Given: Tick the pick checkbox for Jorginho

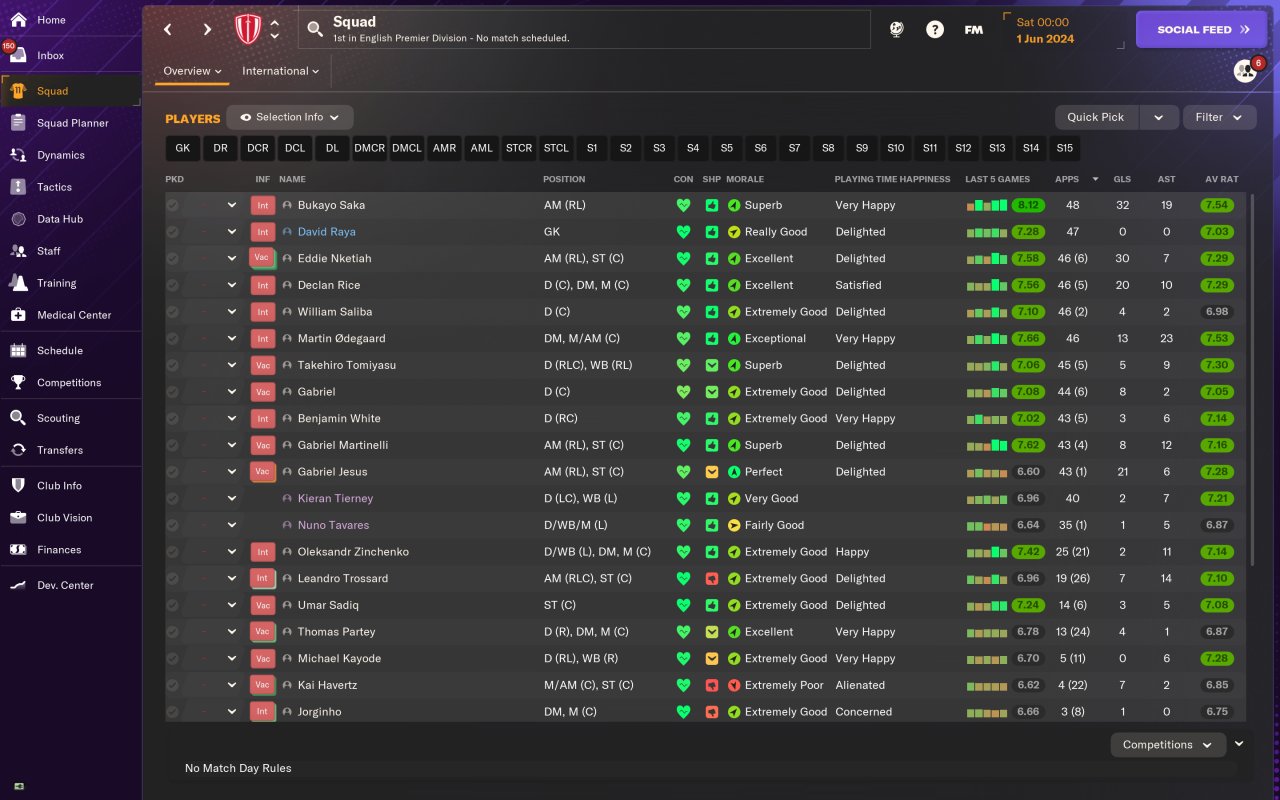Looking at the screenshot, I should pos(173,712).
